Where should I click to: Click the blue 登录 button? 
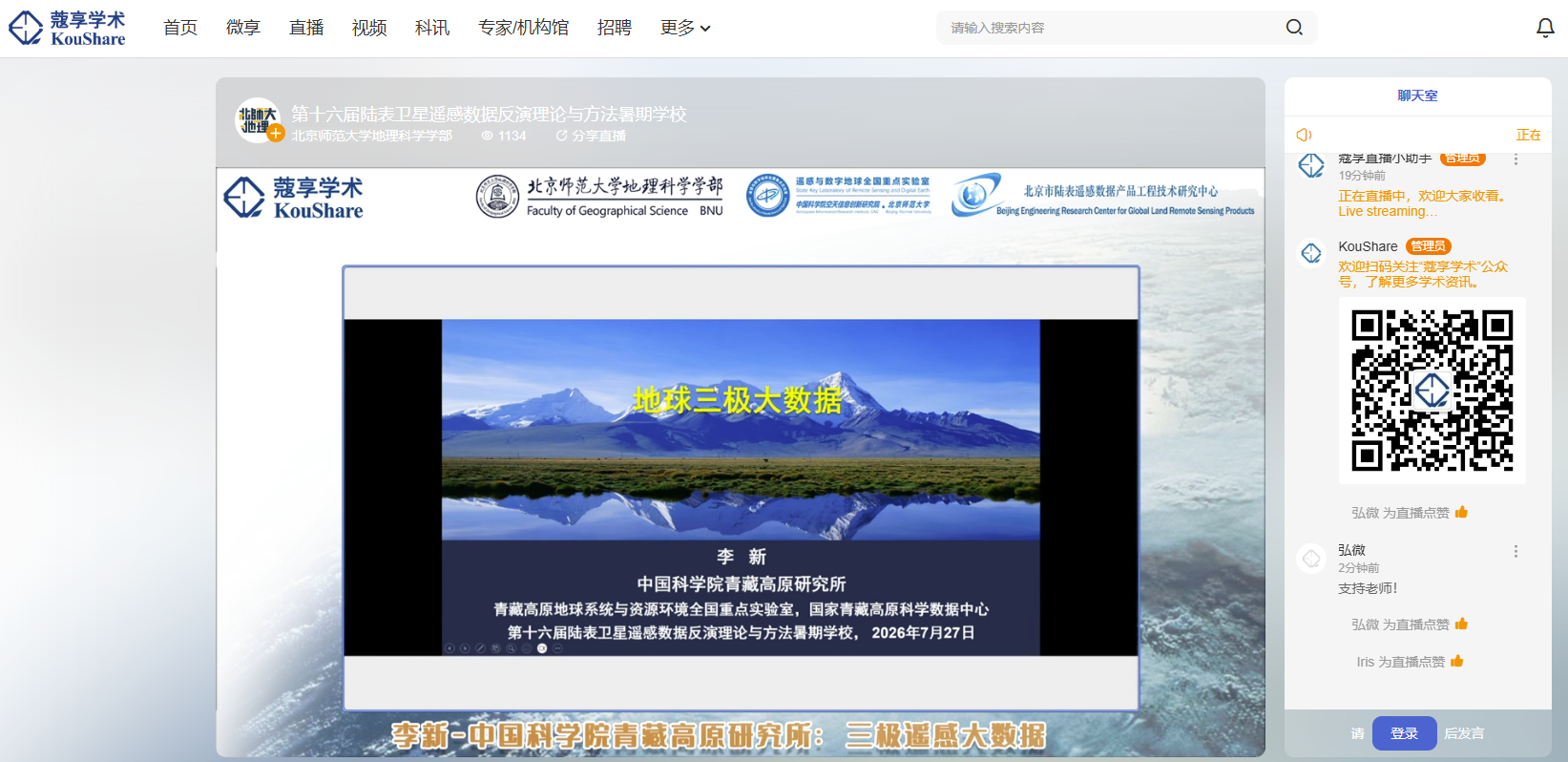(x=1404, y=733)
